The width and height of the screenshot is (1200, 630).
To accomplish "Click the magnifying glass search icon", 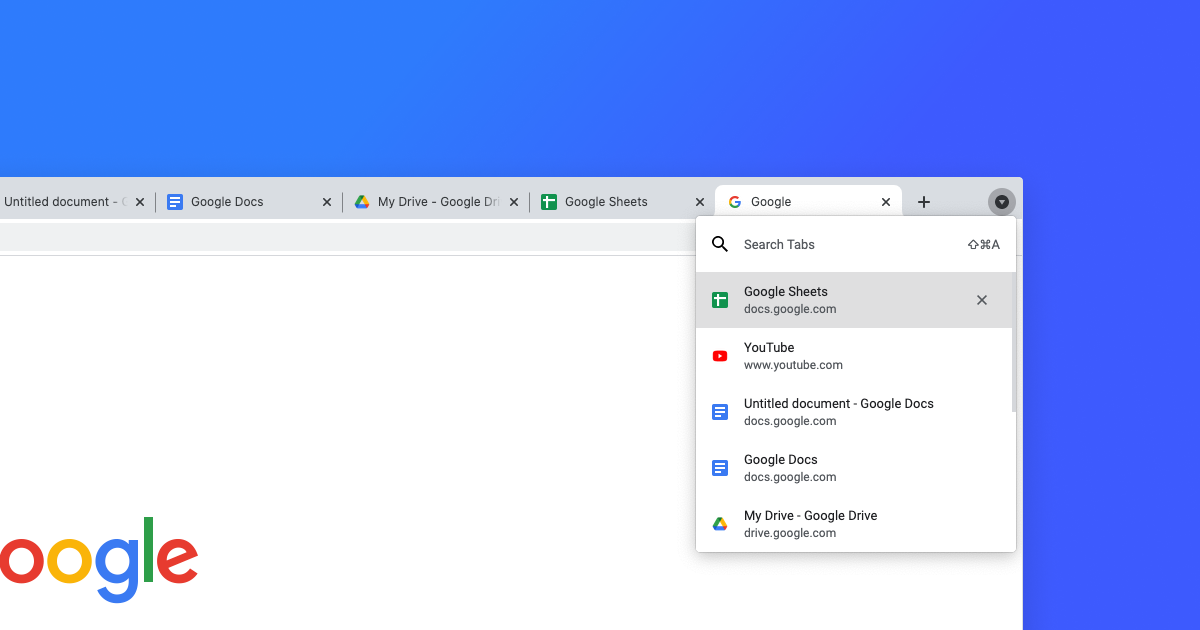I will 719,243.
